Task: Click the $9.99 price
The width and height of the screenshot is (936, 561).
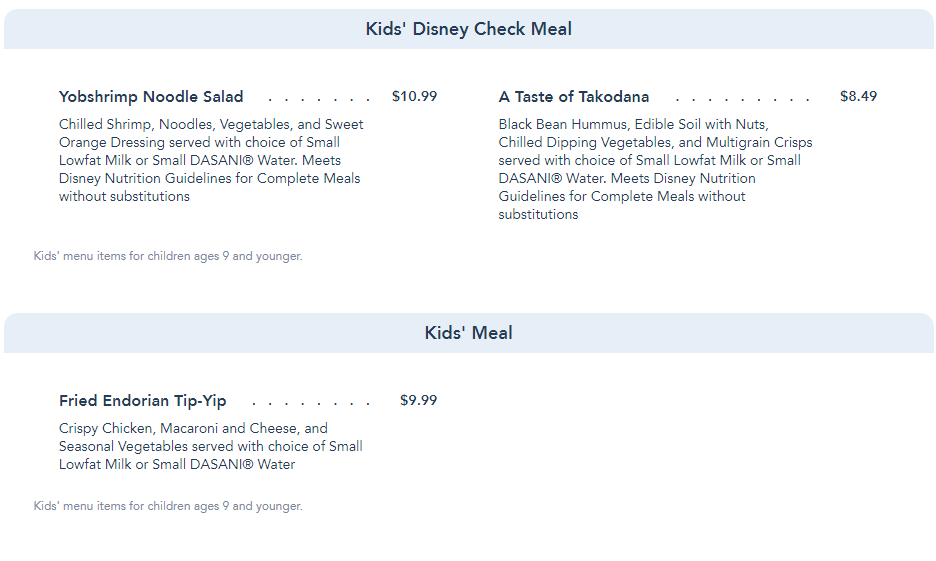Action: [418, 400]
